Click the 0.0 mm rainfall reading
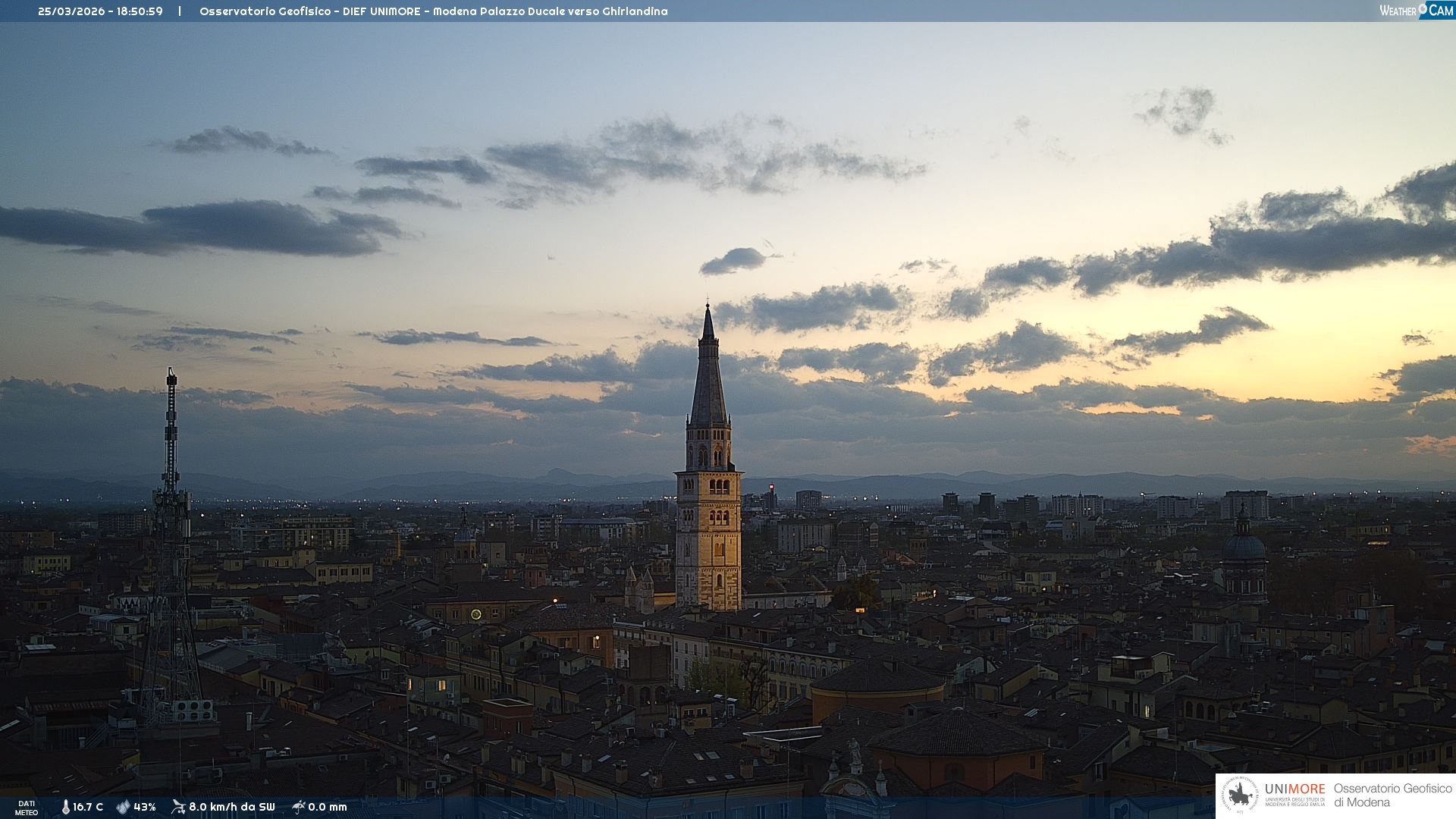The image size is (1456, 819). [328, 807]
